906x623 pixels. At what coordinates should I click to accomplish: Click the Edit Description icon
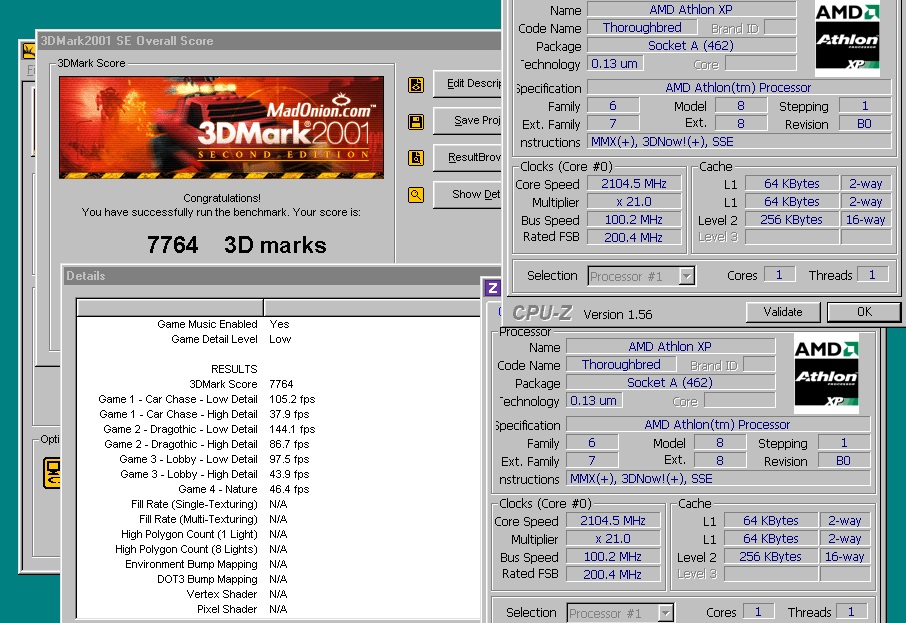(x=416, y=85)
